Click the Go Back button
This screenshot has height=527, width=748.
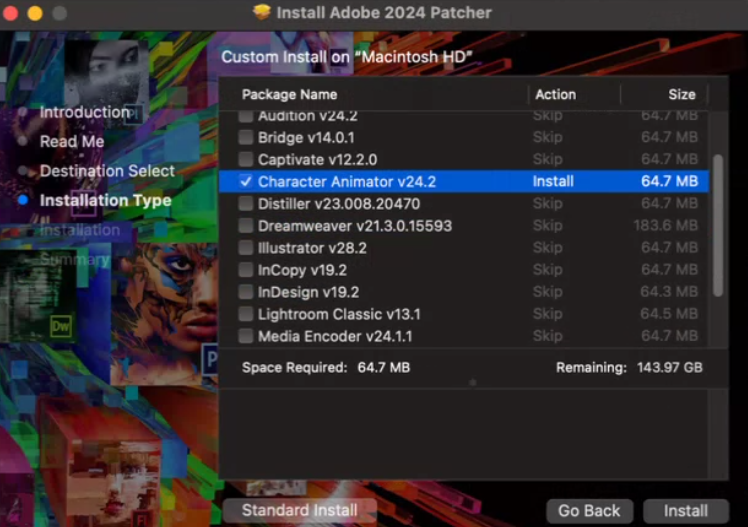point(589,511)
